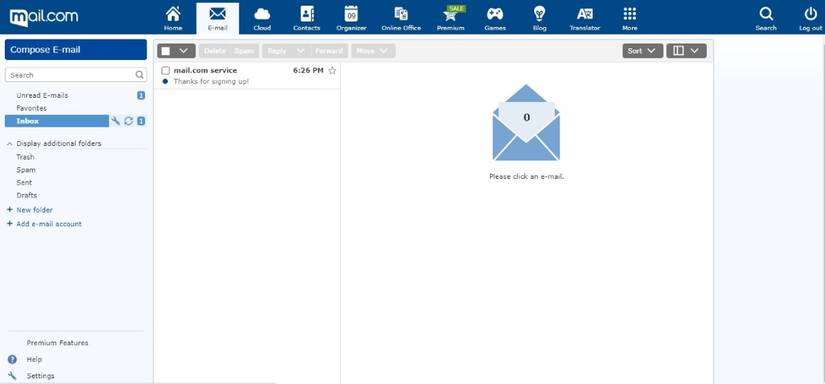Click the envelope illustration showing 0
Image resolution: width=825 pixels, height=384 pixels.
tap(526, 122)
